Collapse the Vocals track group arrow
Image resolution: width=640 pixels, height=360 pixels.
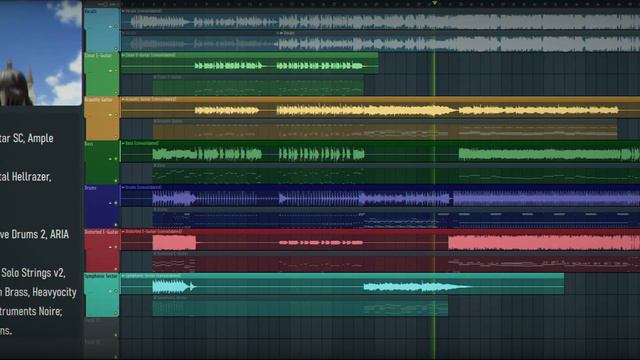(110, 27)
